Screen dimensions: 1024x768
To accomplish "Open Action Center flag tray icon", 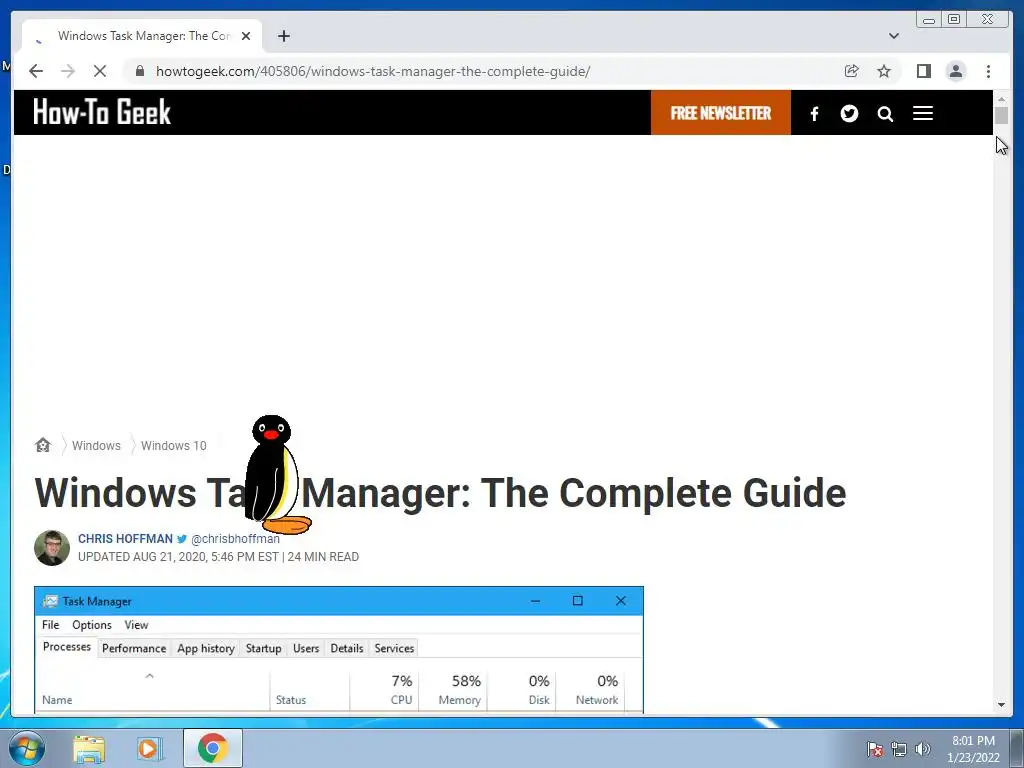I will point(875,749).
